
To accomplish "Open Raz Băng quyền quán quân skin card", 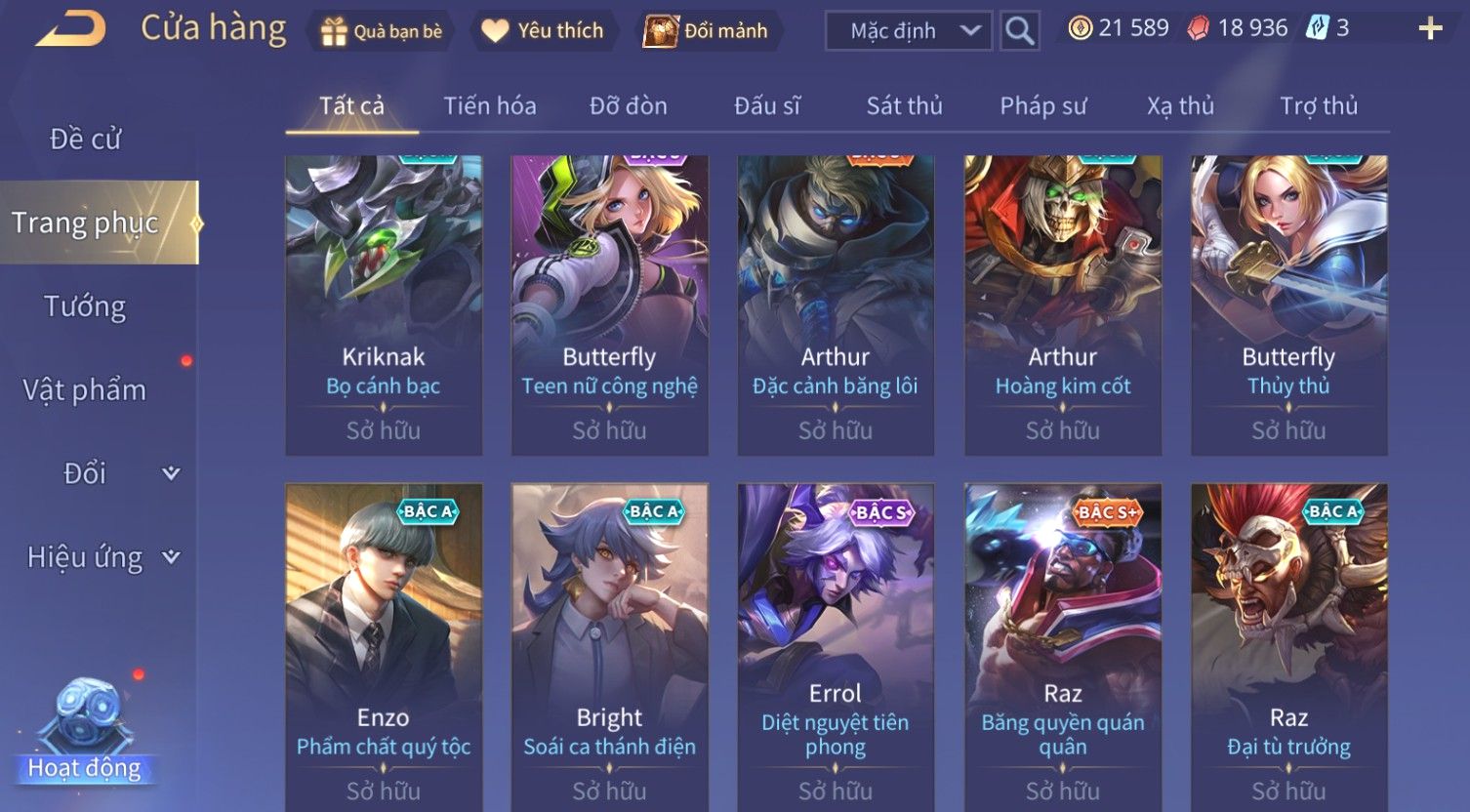I will click(x=1063, y=647).
